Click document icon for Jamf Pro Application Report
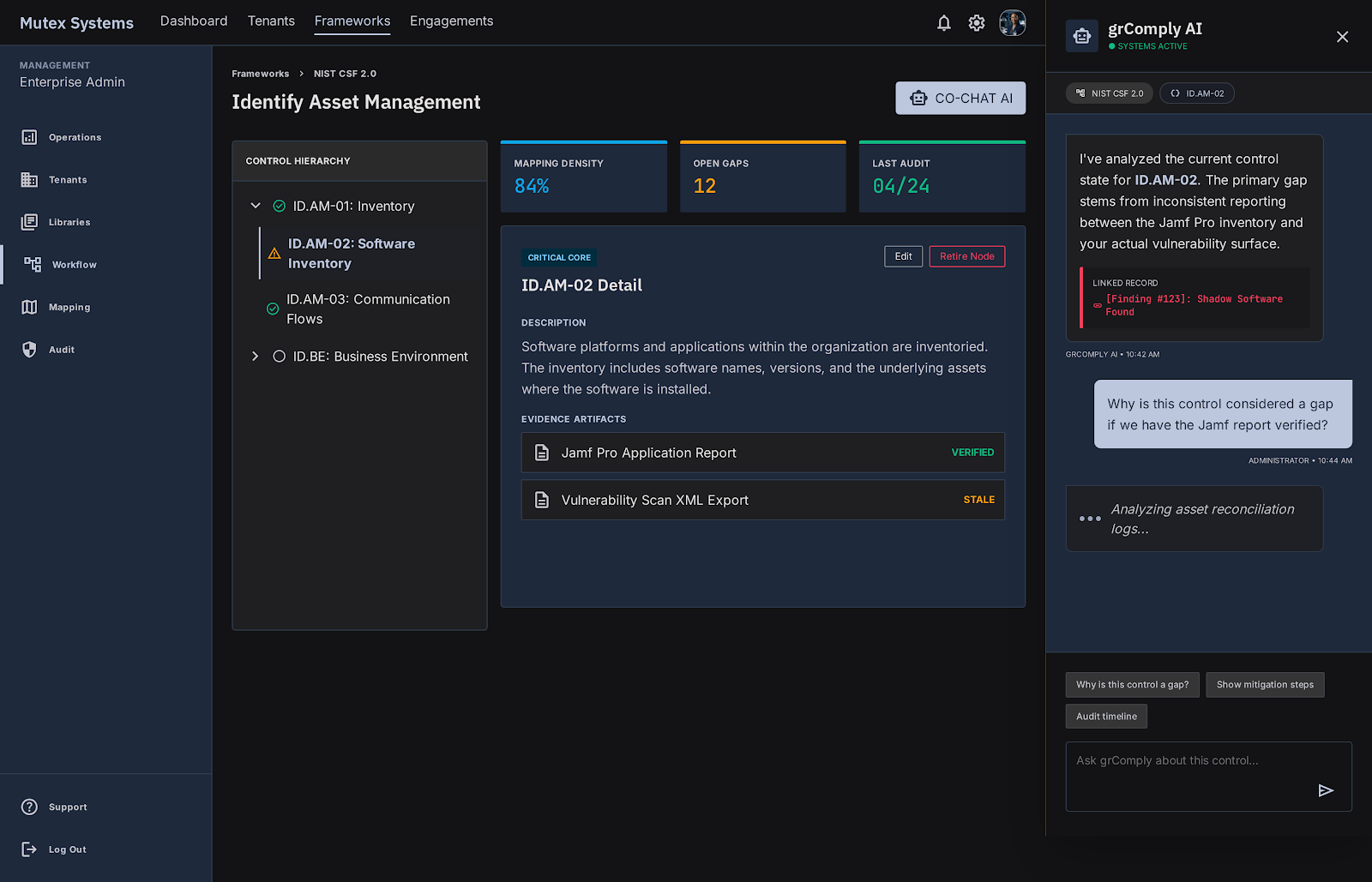 542,453
